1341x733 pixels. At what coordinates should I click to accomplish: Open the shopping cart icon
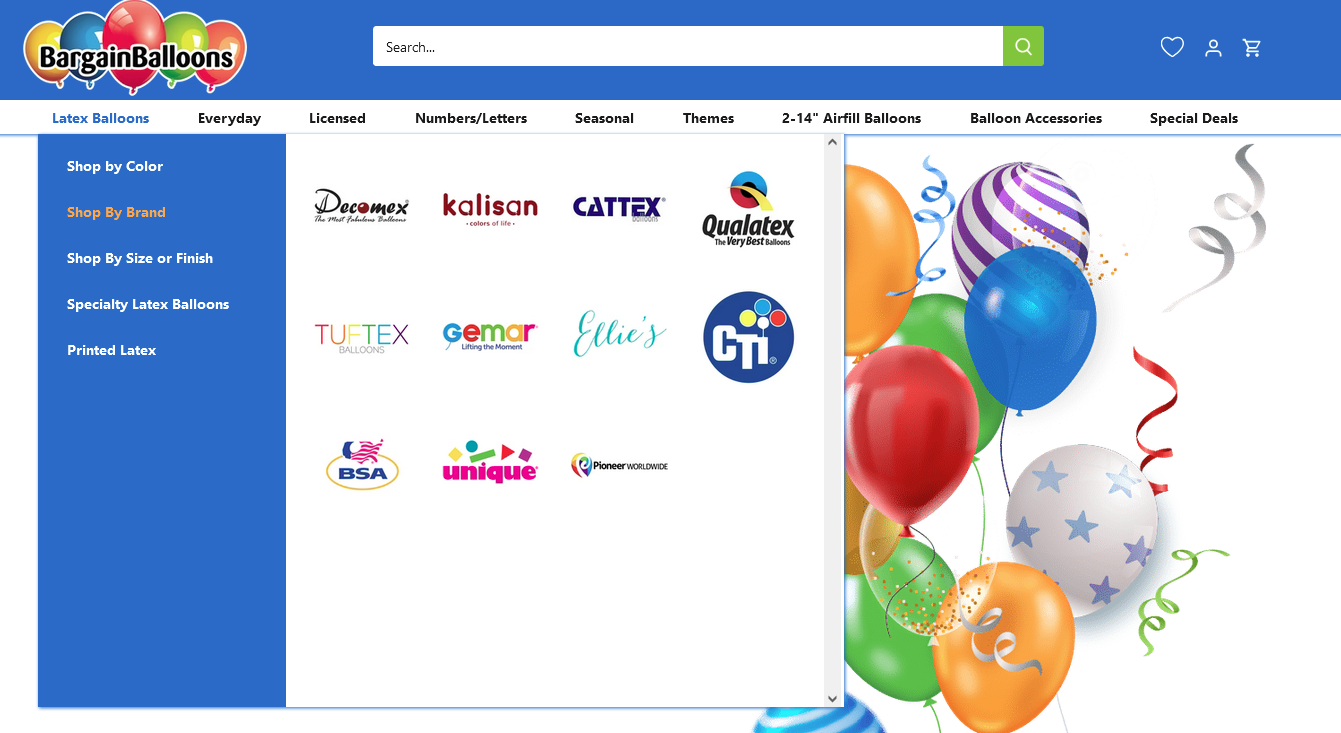point(1252,47)
